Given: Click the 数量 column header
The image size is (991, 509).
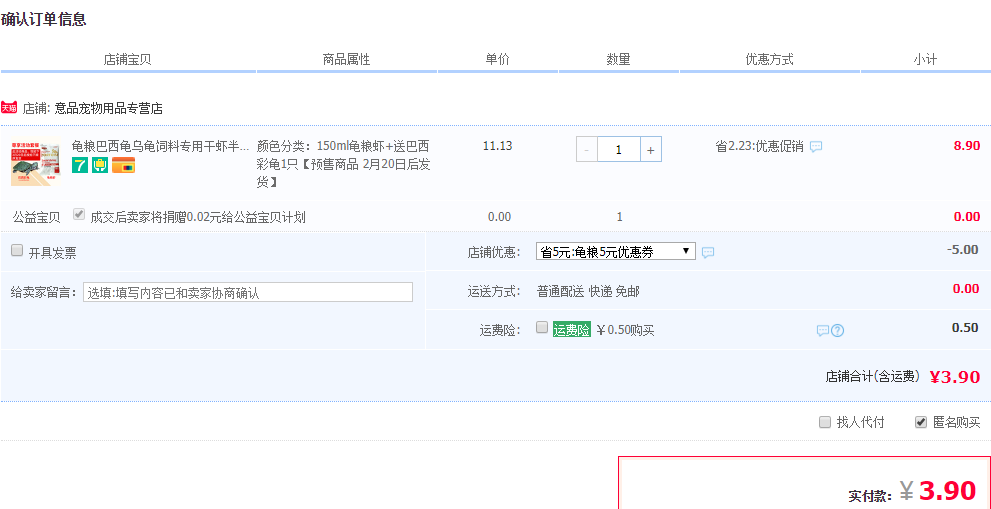Looking at the screenshot, I should (x=619, y=60).
